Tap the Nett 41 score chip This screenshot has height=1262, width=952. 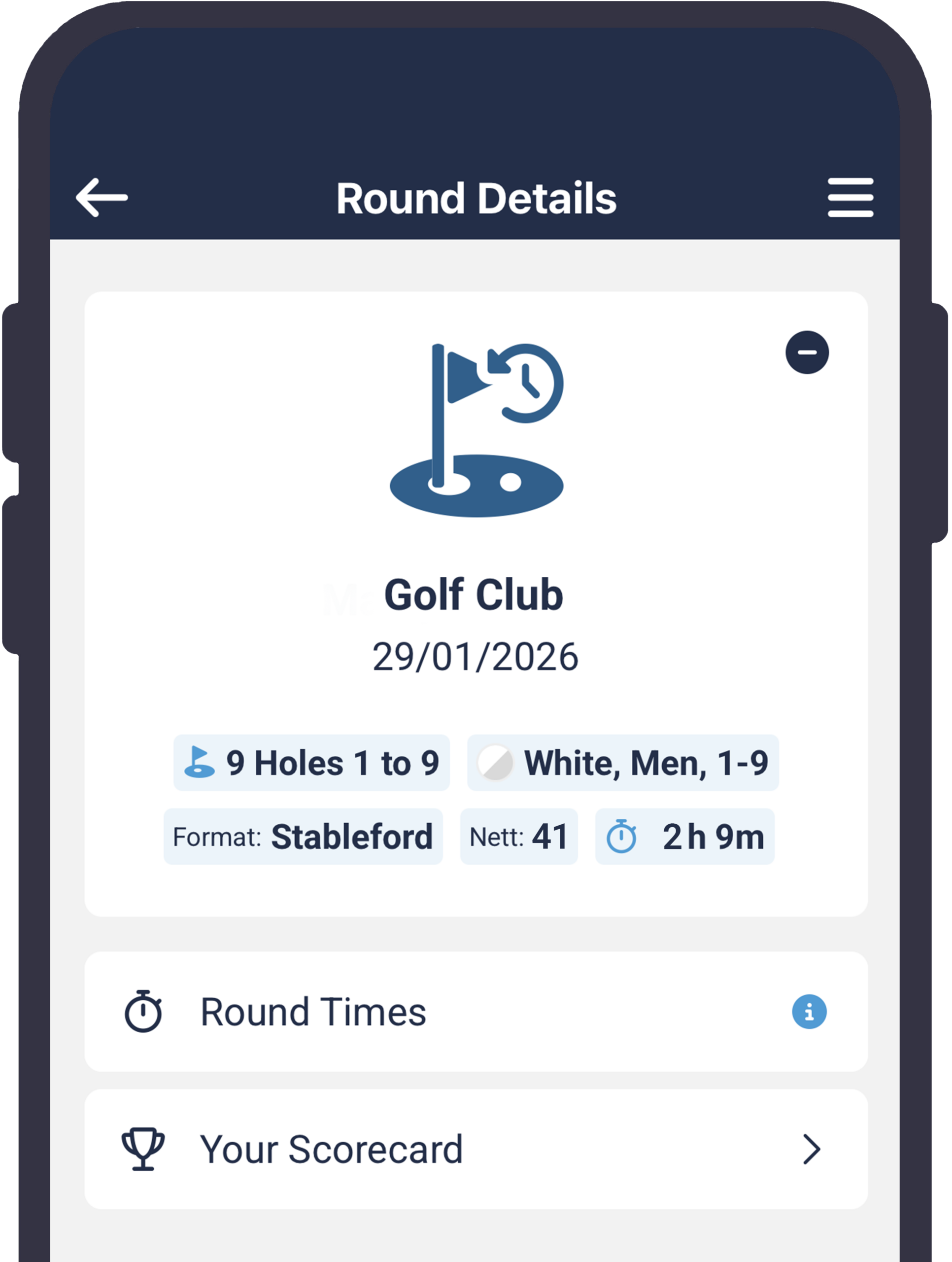(x=518, y=837)
